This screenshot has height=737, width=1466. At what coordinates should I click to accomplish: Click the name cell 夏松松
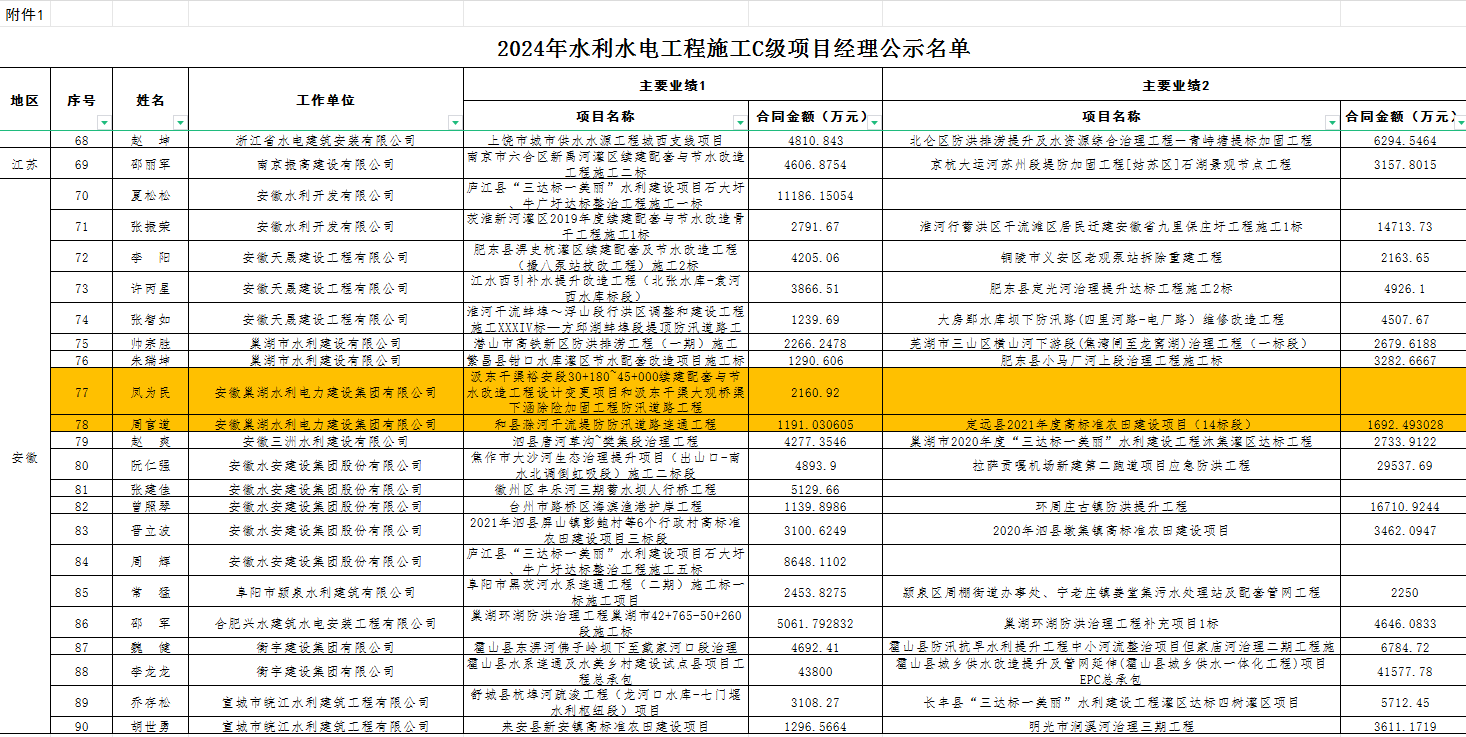click(x=150, y=196)
